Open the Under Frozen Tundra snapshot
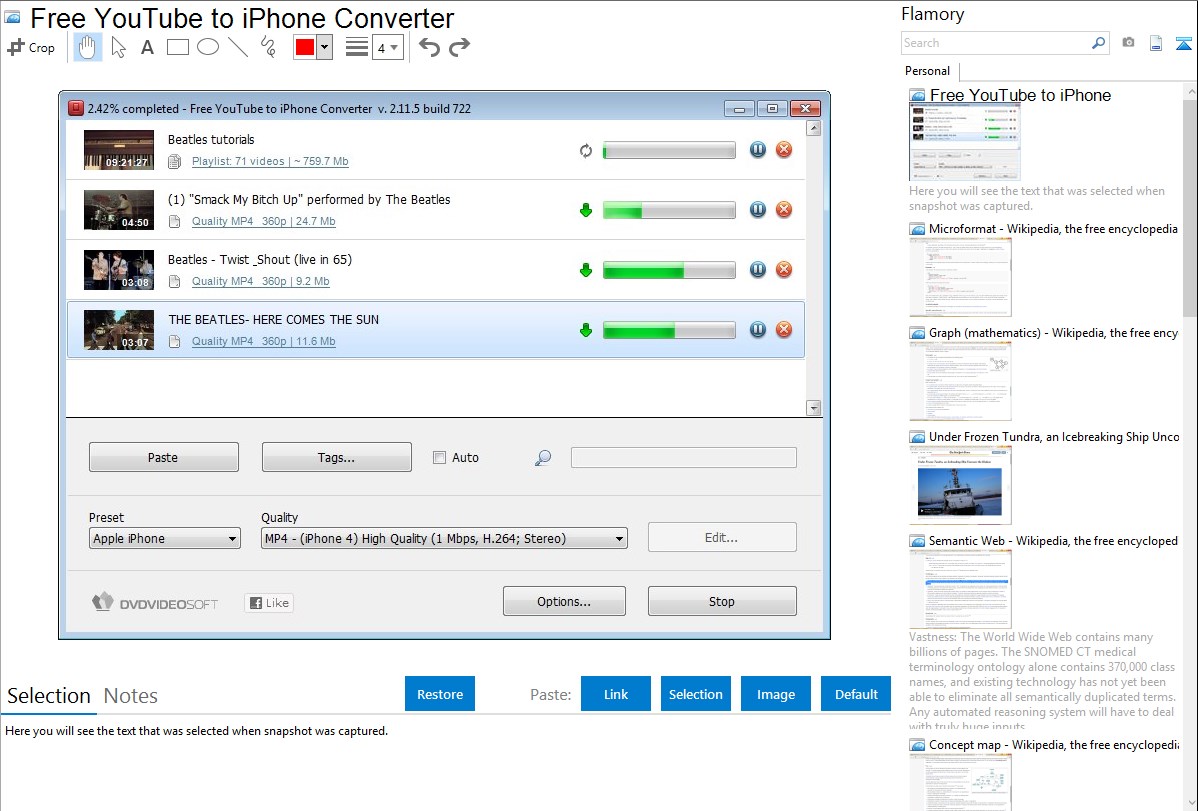This screenshot has height=811, width=1198. pos(960,485)
